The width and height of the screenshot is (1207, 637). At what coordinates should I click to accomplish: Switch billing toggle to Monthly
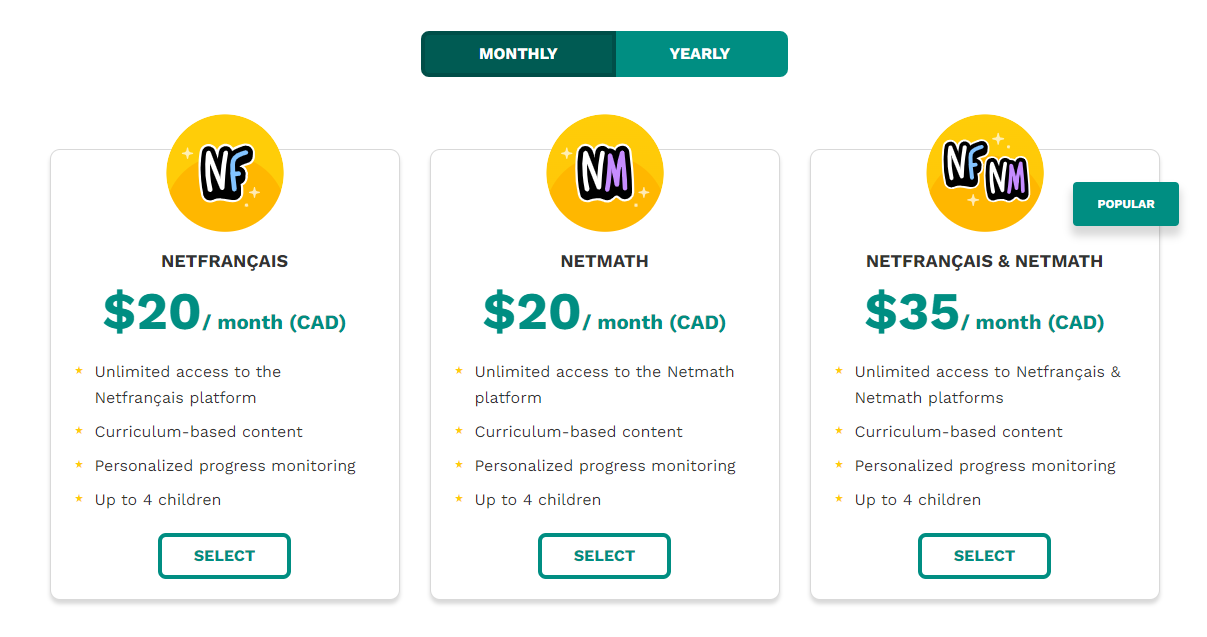518,54
